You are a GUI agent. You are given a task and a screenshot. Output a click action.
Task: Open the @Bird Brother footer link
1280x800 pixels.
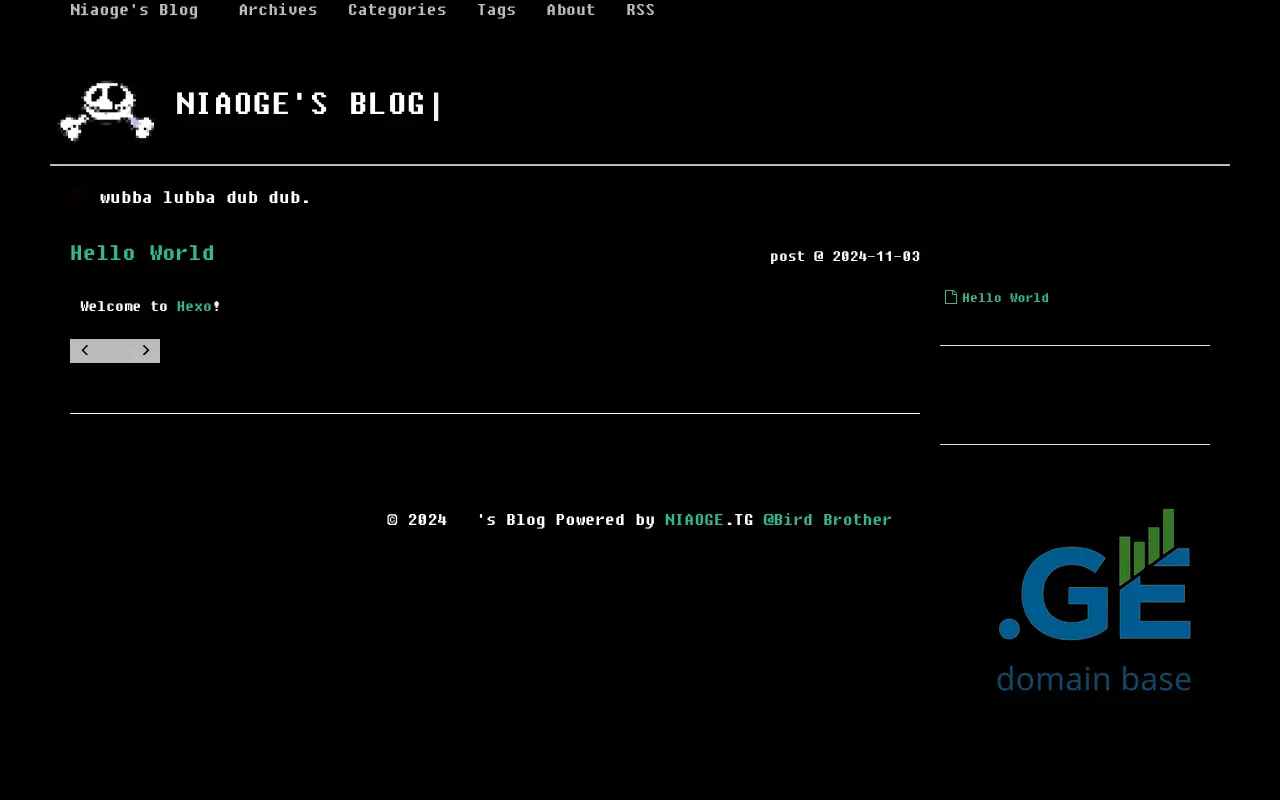coord(827,520)
